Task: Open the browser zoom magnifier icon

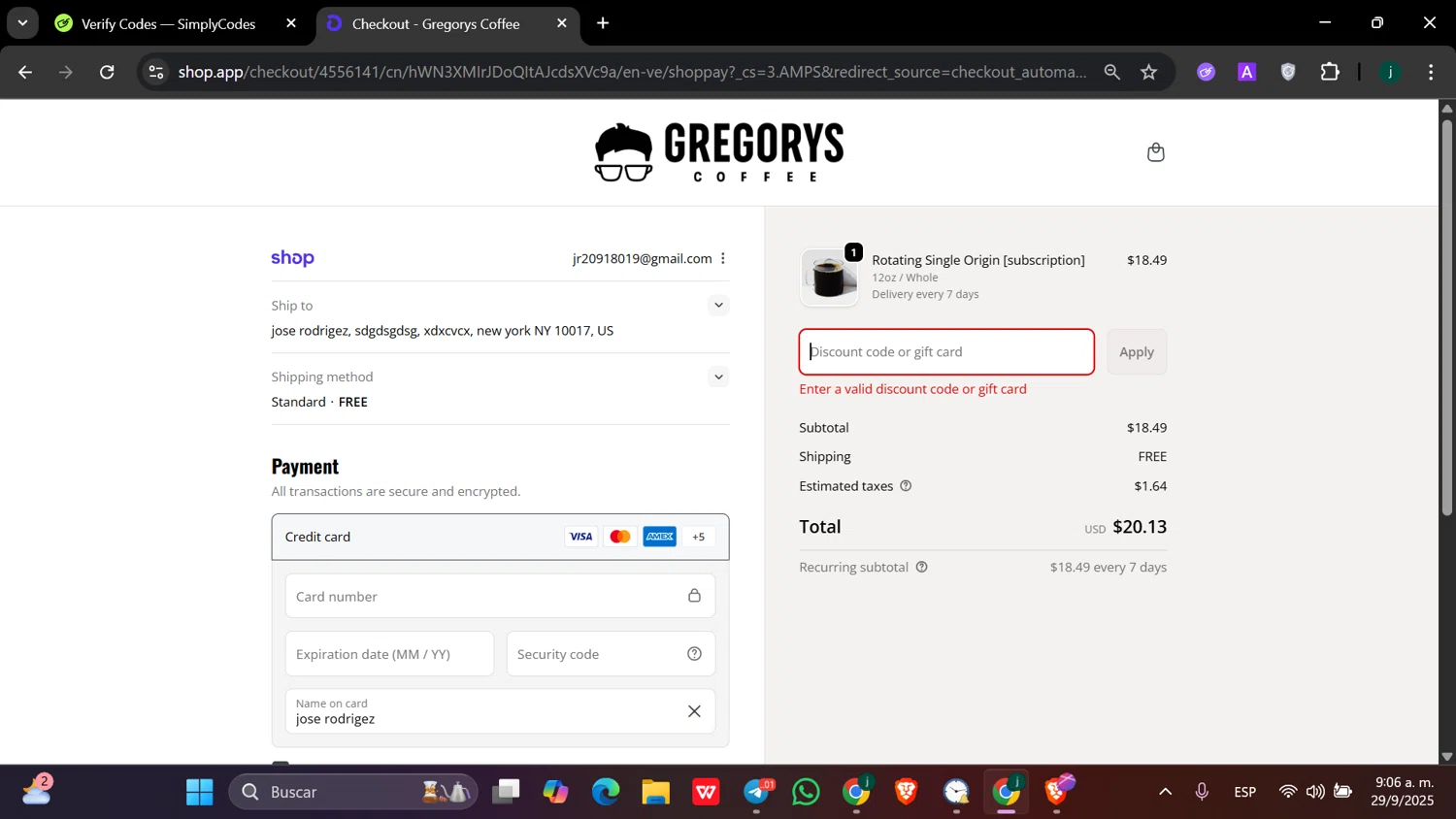Action: coord(1111,72)
